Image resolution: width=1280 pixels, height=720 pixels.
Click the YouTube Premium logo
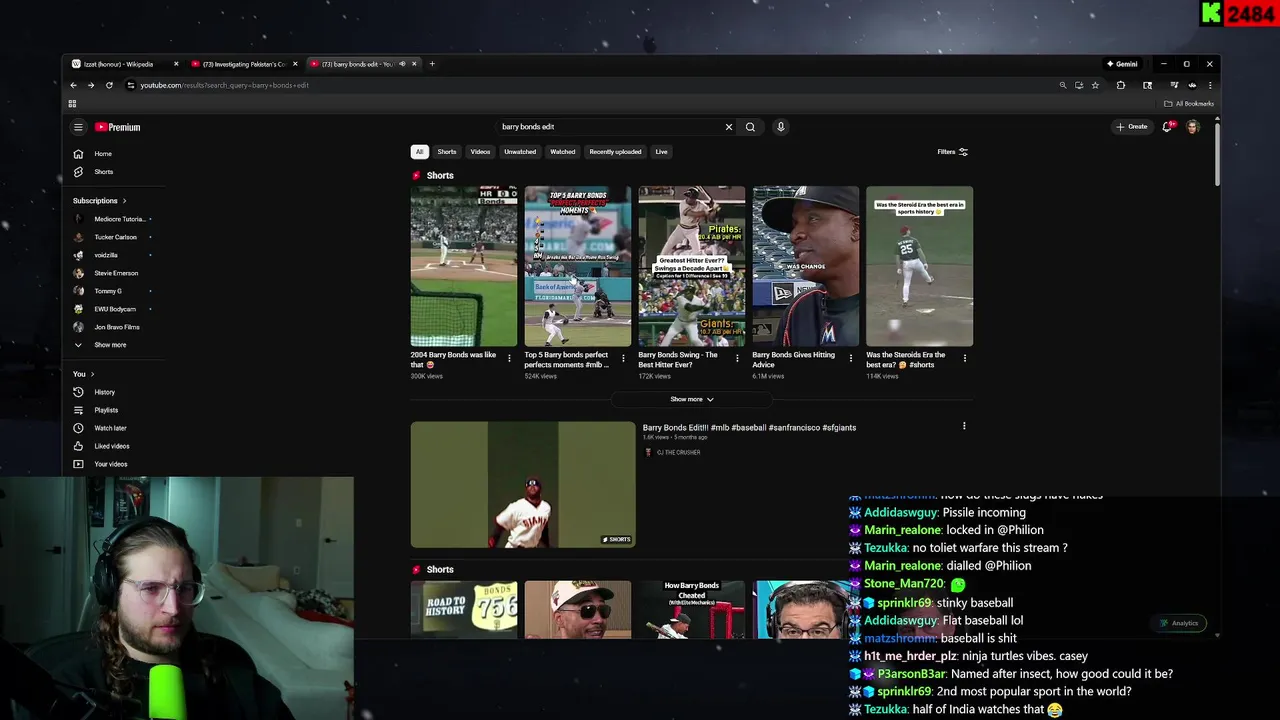[118, 127]
